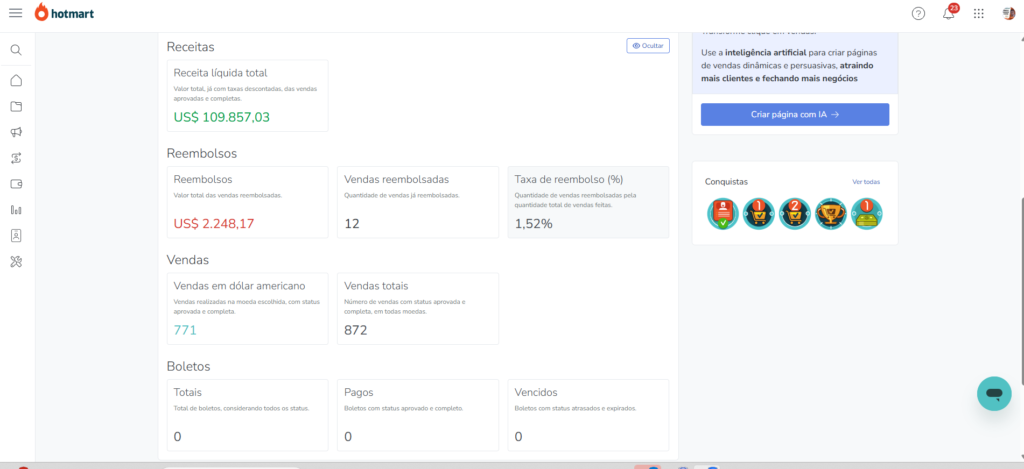Open the wallet icon in sidebar

pos(16,184)
